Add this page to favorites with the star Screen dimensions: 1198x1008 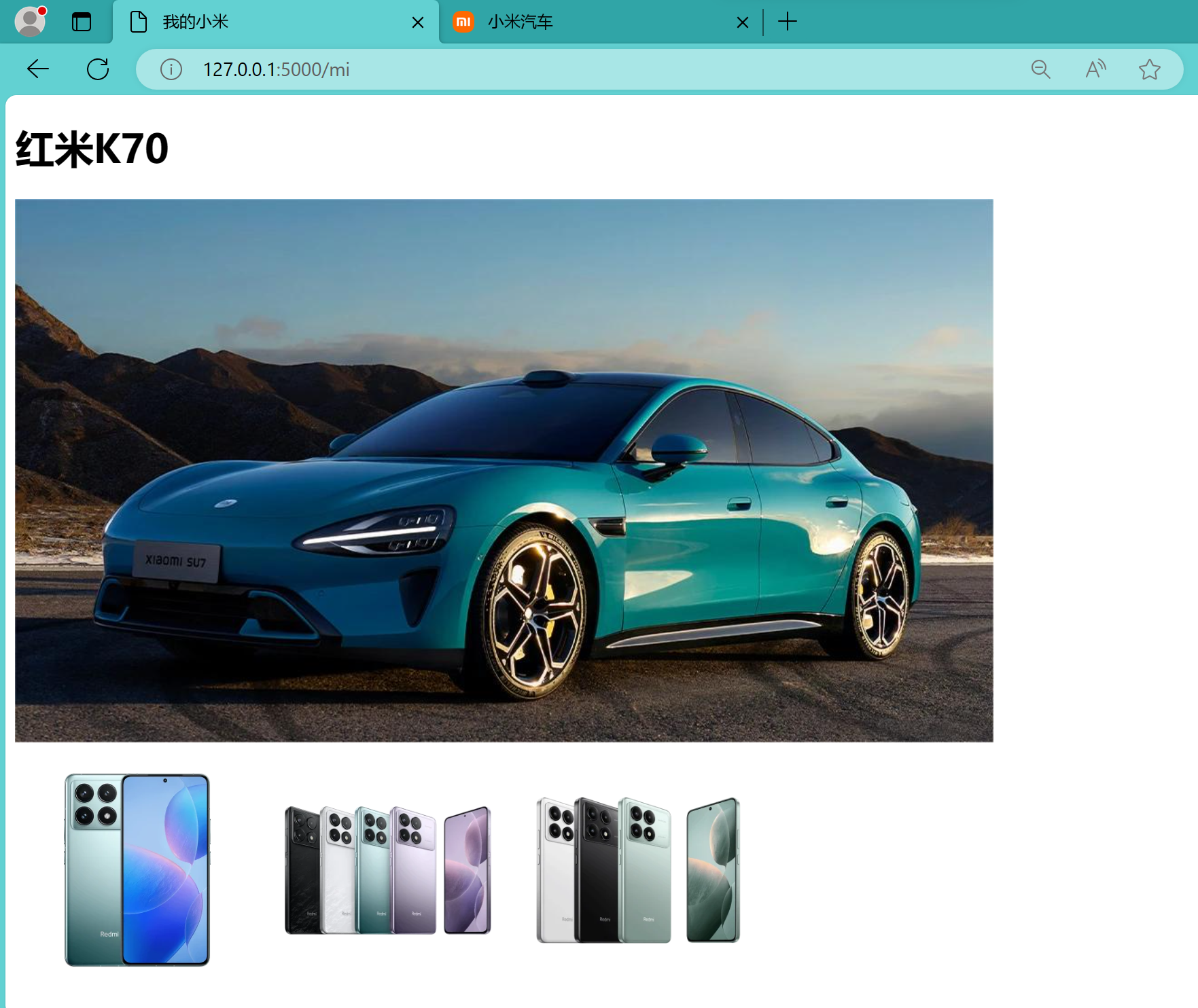pyautogui.click(x=1149, y=69)
